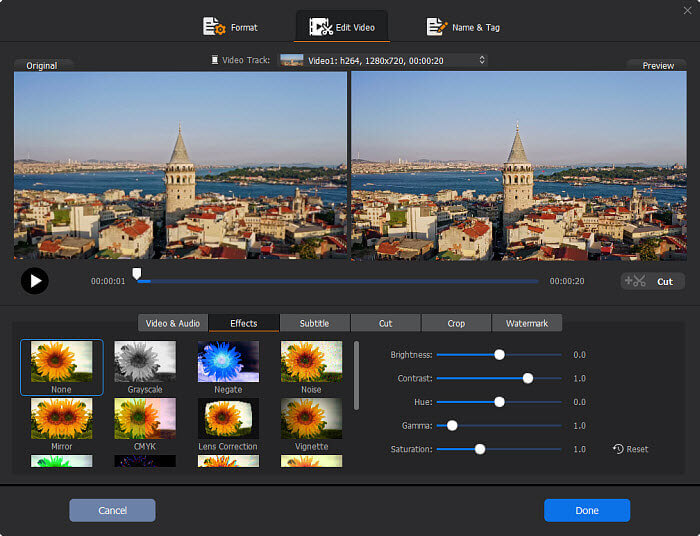700x536 pixels.
Task: Open the Subtitle tab
Action: click(314, 323)
